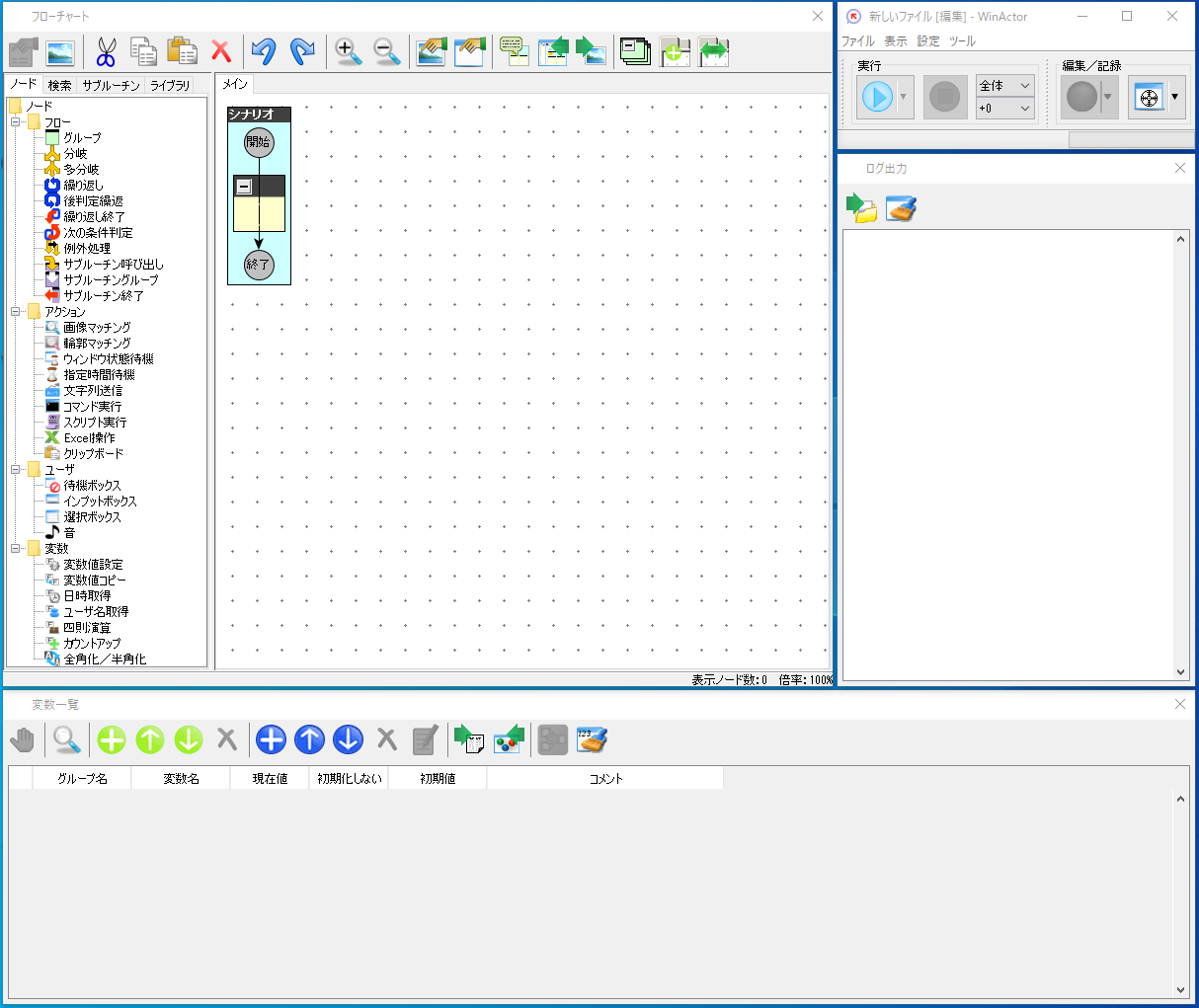Collapse the フロー folder in the node tree

tap(16, 122)
